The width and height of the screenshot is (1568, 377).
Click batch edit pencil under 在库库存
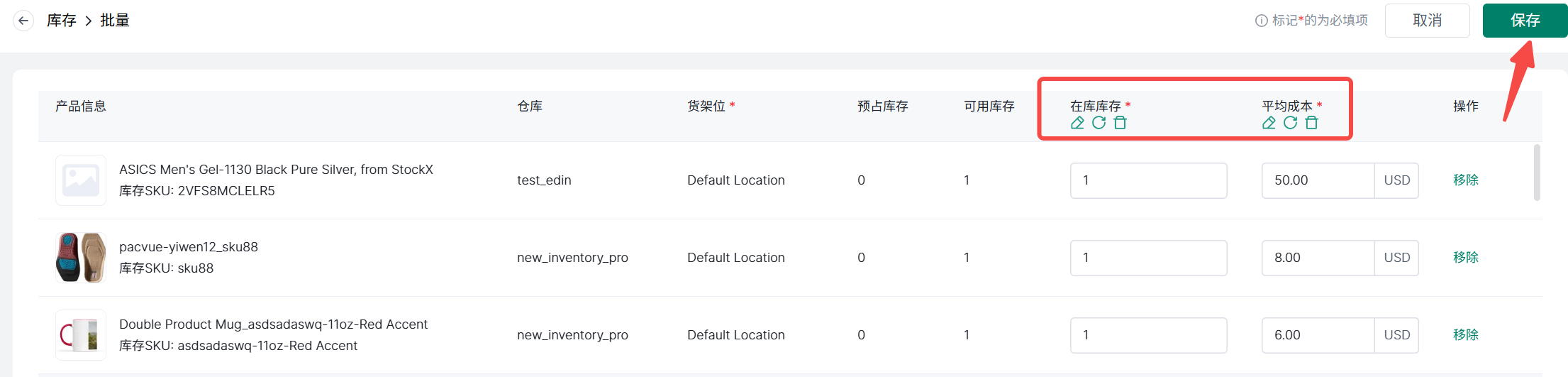pyautogui.click(x=1077, y=123)
